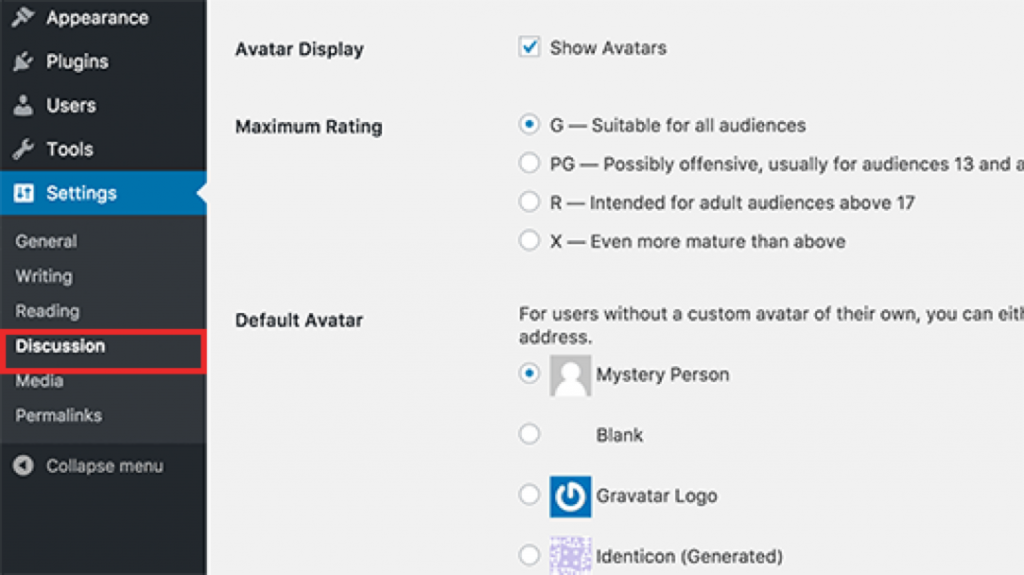Image resolution: width=1024 pixels, height=575 pixels.
Task: Click the Users person icon
Action: coord(23,105)
